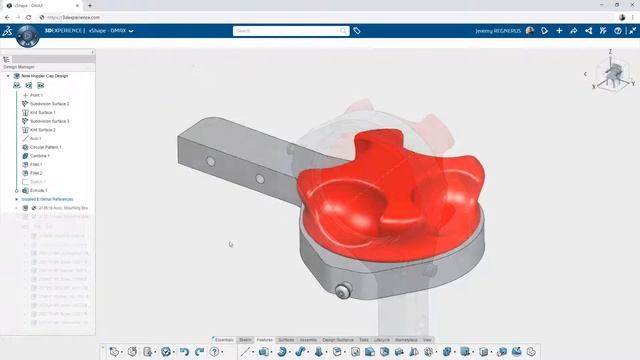This screenshot has height=360, width=640.
Task: Open the Help question-mark icon in header
Action: [618, 31]
